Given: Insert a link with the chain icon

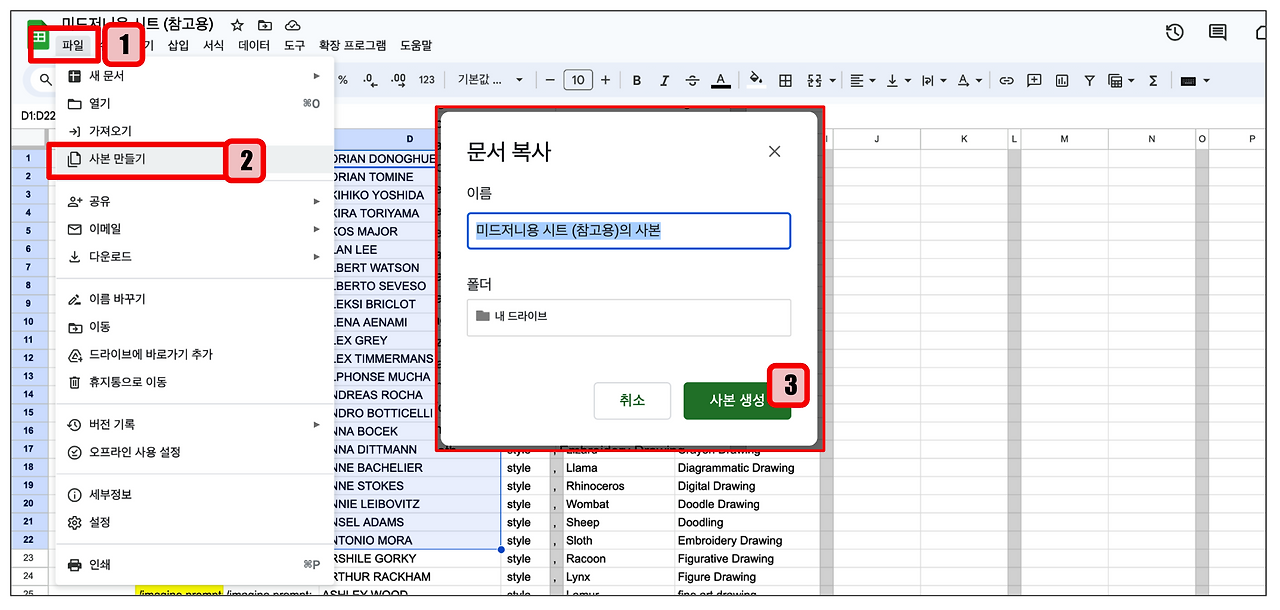Looking at the screenshot, I should (x=1006, y=80).
